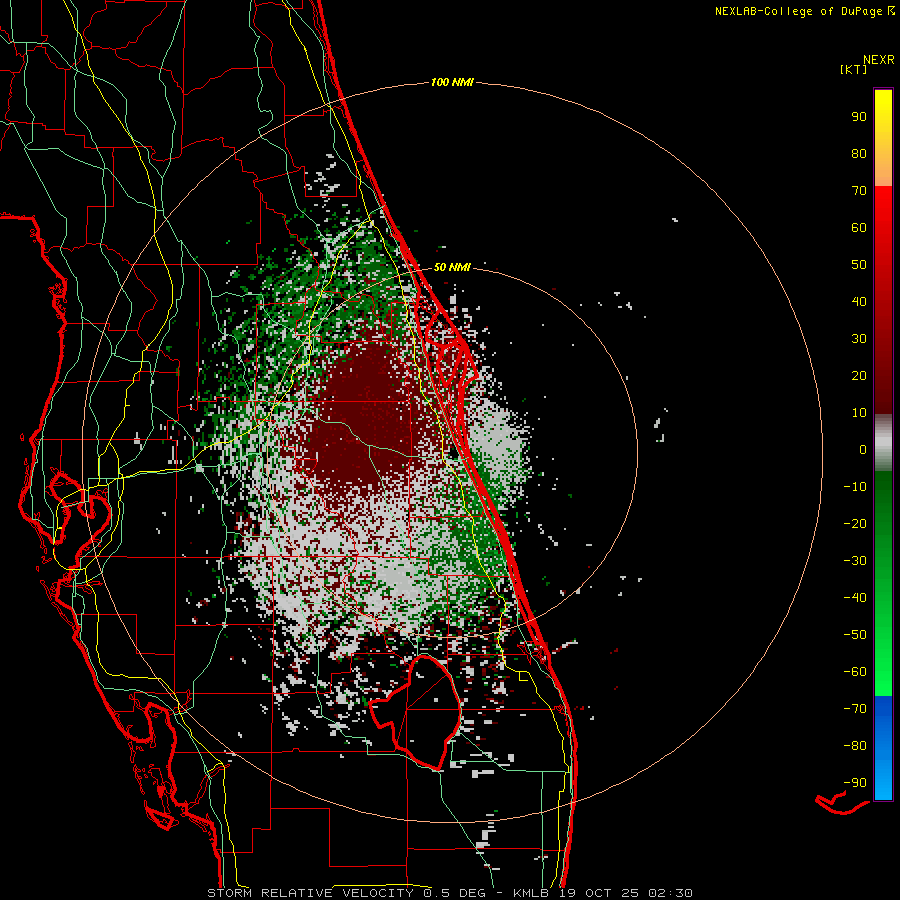Viewport: 900px width, 900px height.
Task: Click the 70 value on the velocity scale
Action: [859, 191]
